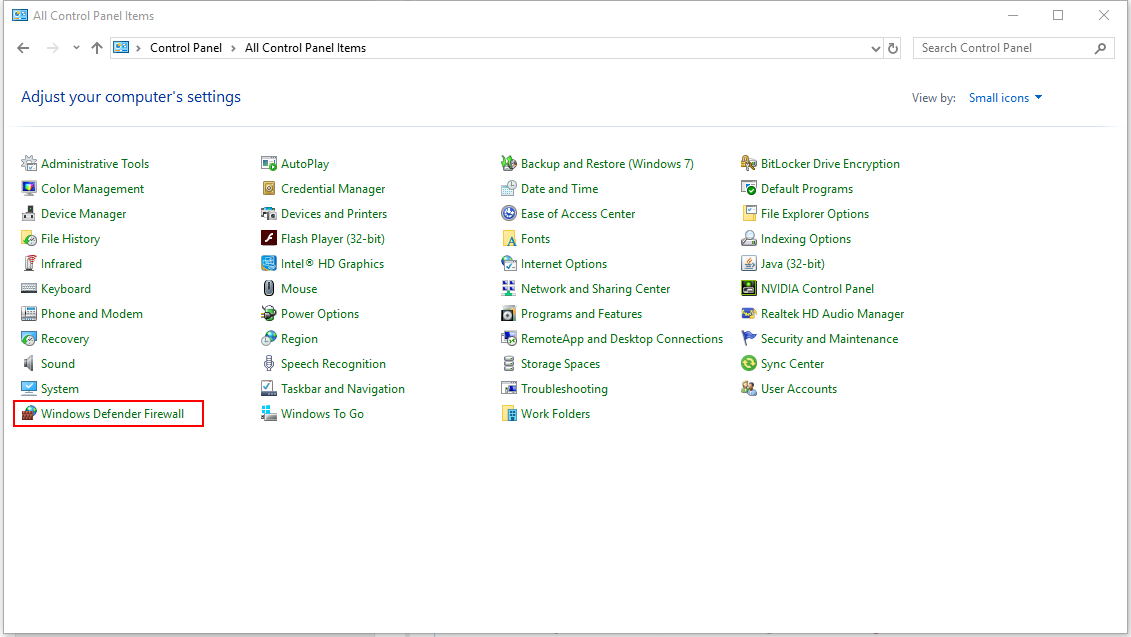Click the Realtek HD Audio Manager icon
Image resolution: width=1131 pixels, height=637 pixels.
click(749, 314)
